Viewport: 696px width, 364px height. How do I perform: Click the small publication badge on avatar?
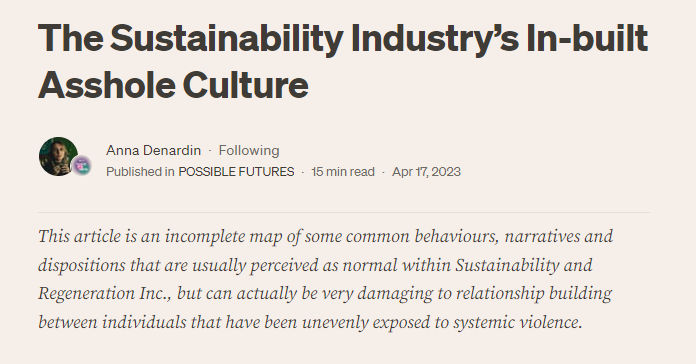point(82,166)
